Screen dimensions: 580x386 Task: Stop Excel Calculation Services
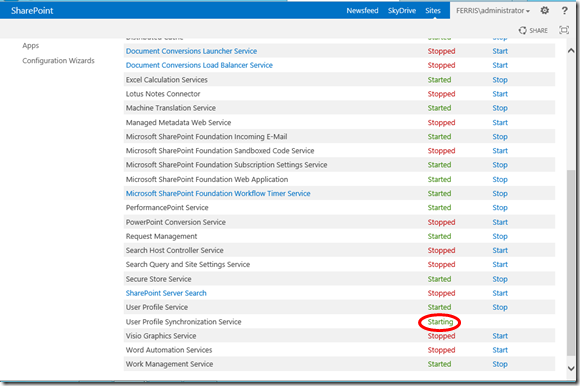pos(500,80)
